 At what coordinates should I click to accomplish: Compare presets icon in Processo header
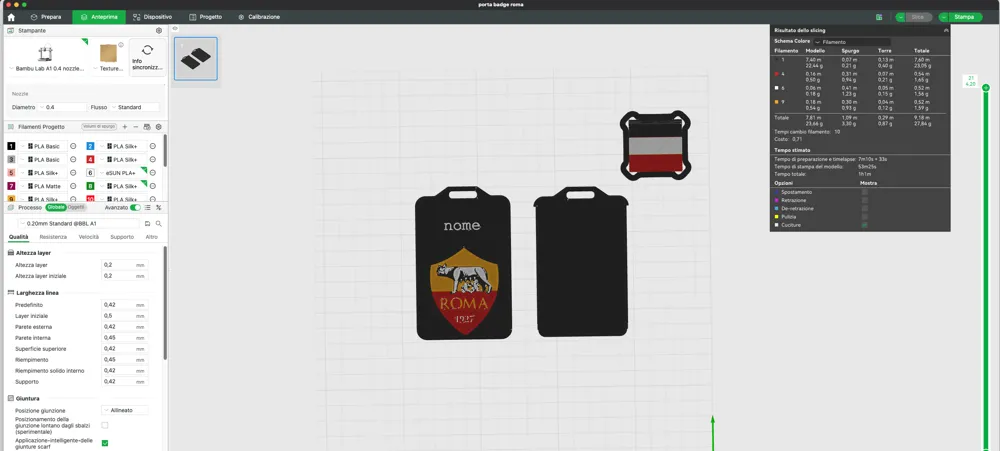159,207
